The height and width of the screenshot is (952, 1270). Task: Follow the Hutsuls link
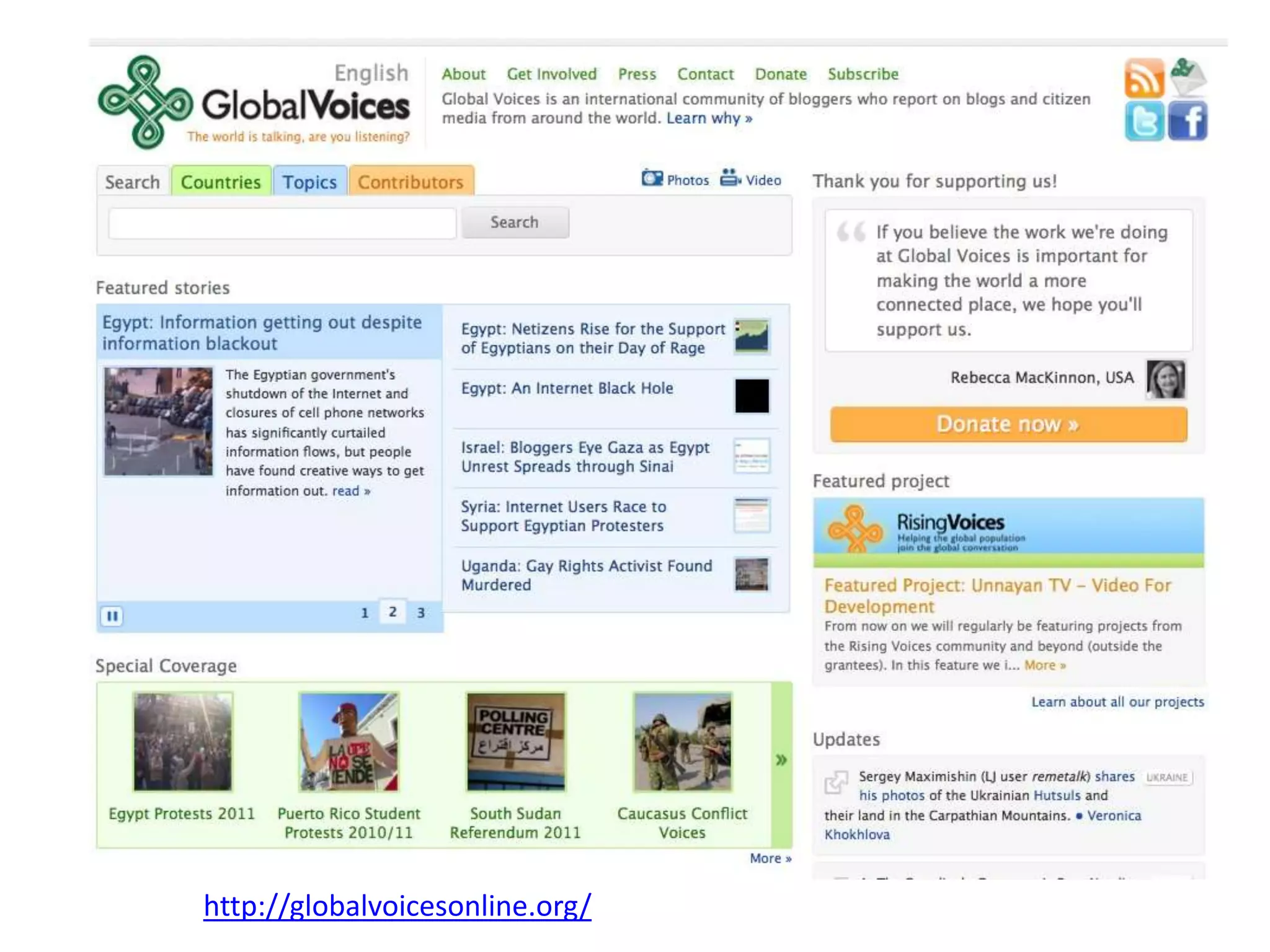1057,796
